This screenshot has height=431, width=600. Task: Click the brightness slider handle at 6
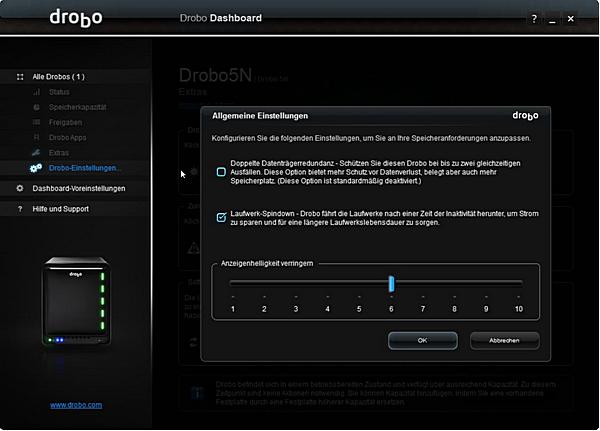[x=391, y=284]
